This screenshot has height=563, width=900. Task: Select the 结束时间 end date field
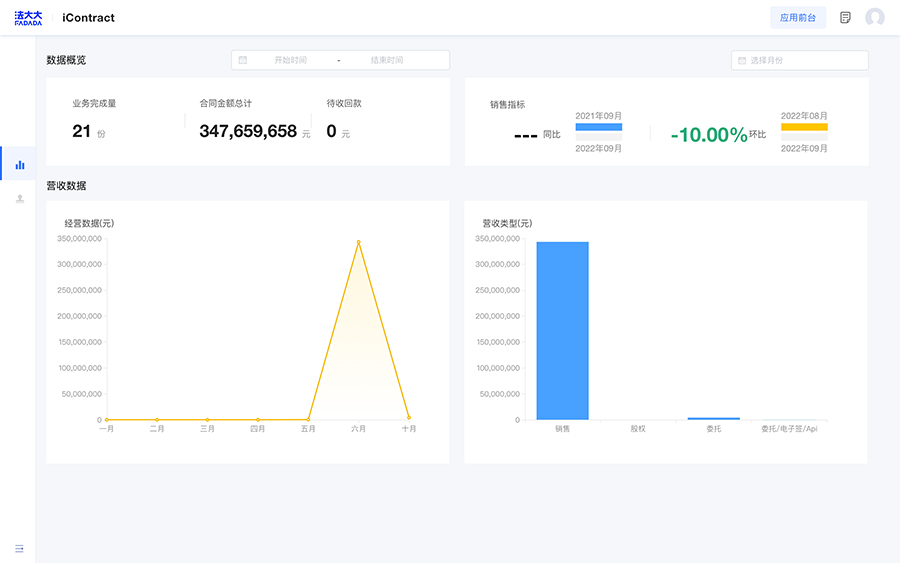point(387,60)
